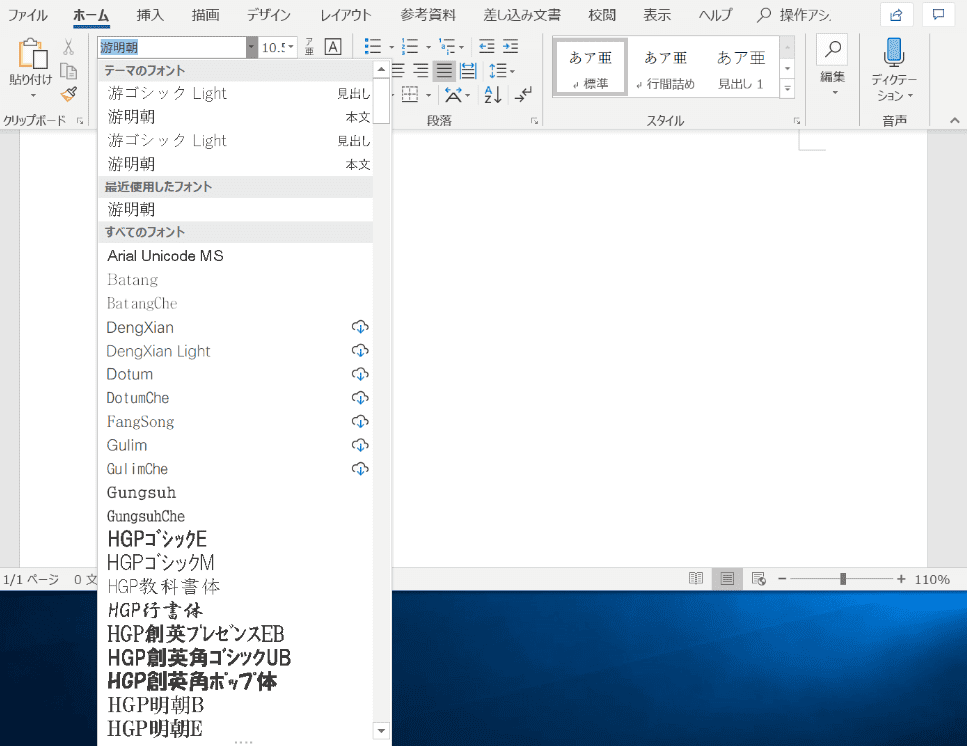Apply the 見出し 1 style
Image resolution: width=967 pixels, height=746 pixels.
pyautogui.click(x=741, y=67)
